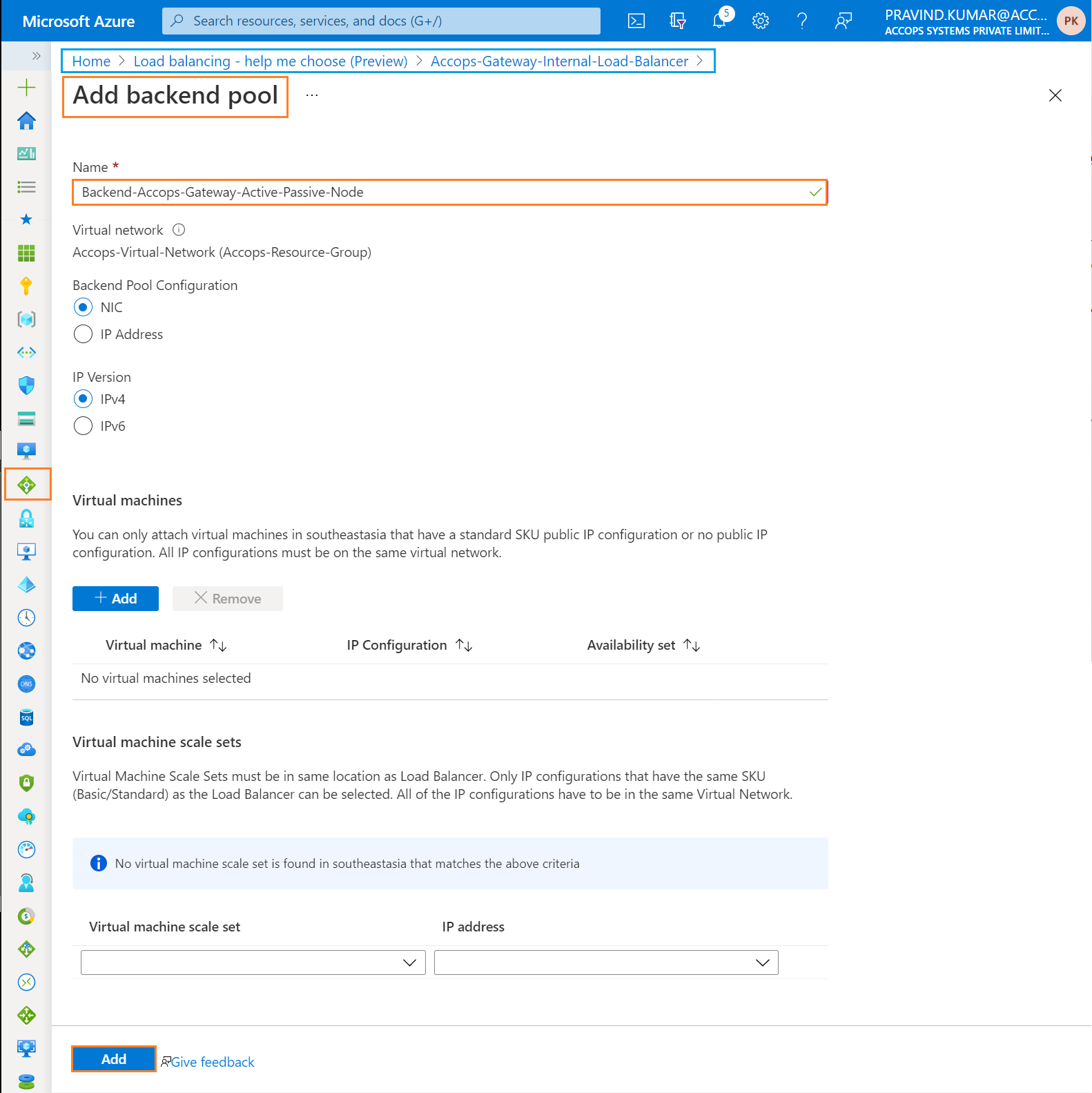Open SQL databases icon in sidebar

tap(26, 717)
